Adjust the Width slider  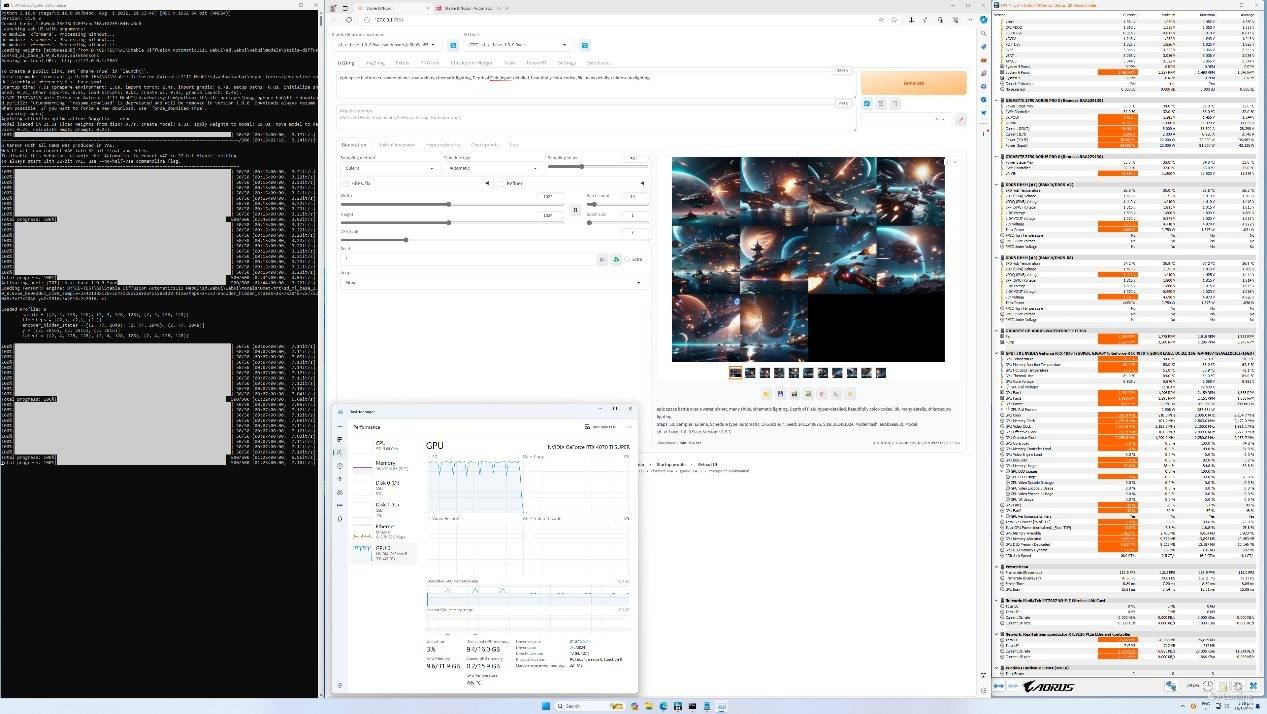coord(452,204)
